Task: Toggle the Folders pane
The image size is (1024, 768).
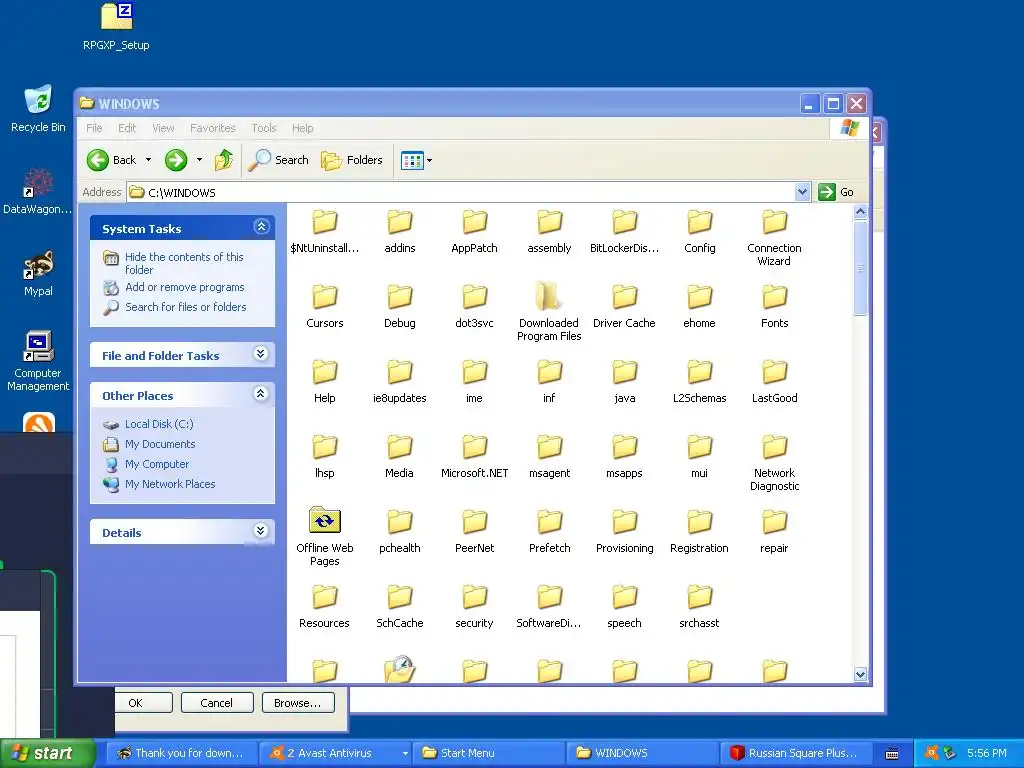Action: [x=351, y=160]
